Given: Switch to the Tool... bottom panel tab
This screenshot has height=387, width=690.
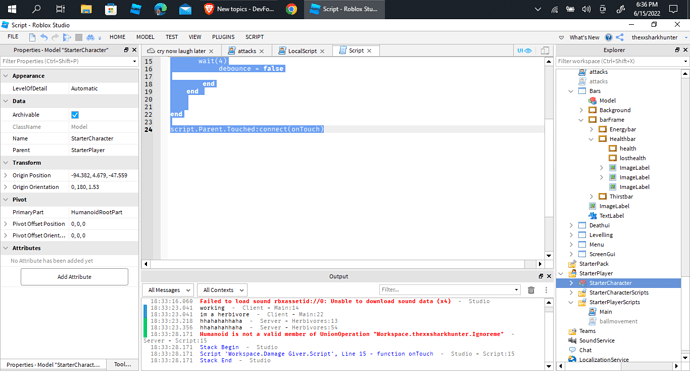Looking at the screenshot, I should click(122, 365).
